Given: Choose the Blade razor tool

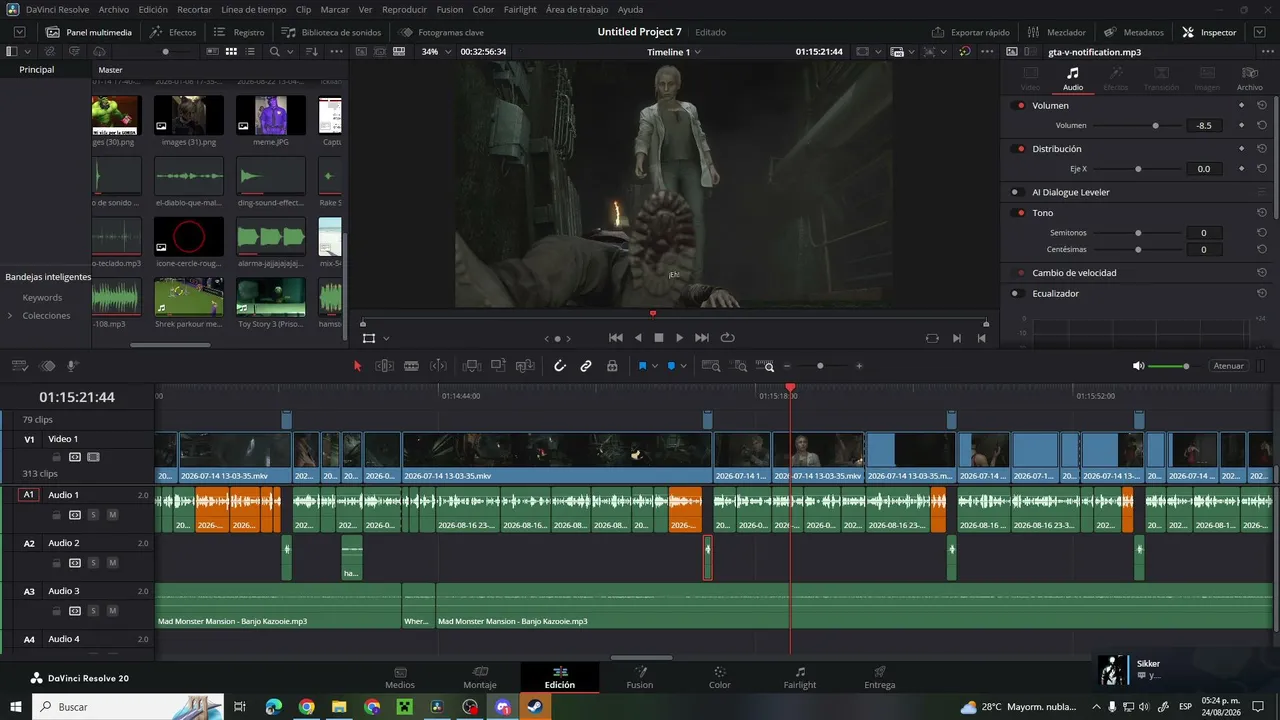Looking at the screenshot, I should [x=411, y=366].
